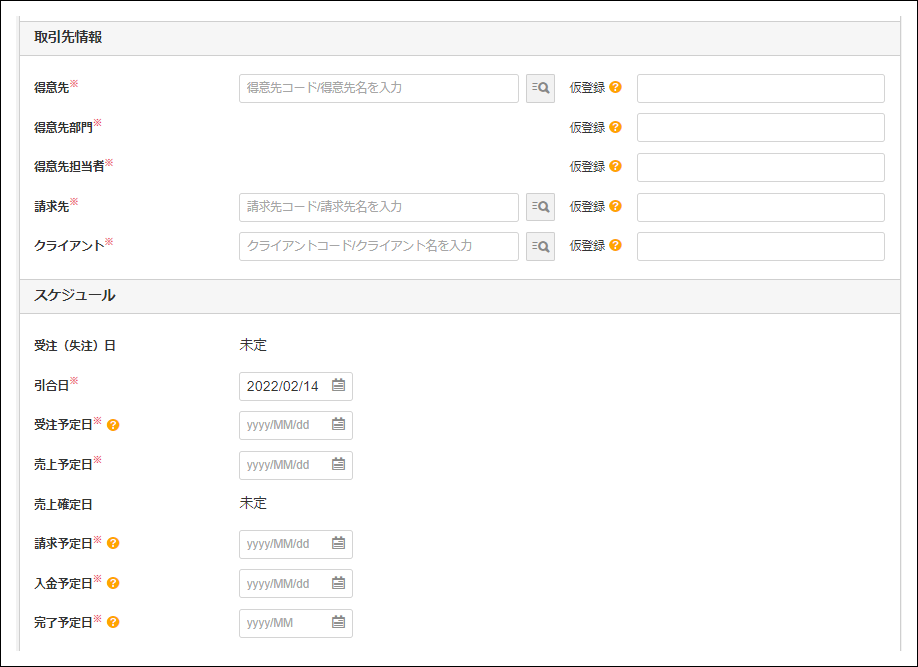Open the search lookup for 得意先
Screen dimensions: 918x667
tap(540, 88)
